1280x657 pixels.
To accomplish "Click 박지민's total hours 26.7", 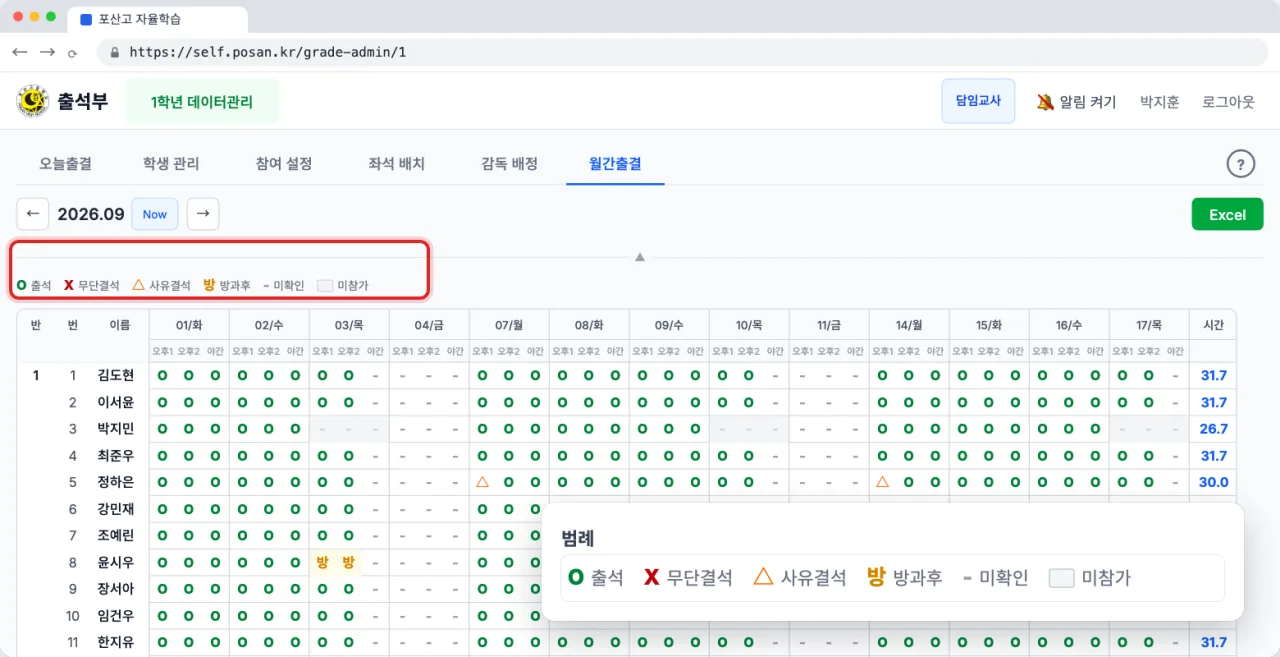I will (x=1213, y=429).
